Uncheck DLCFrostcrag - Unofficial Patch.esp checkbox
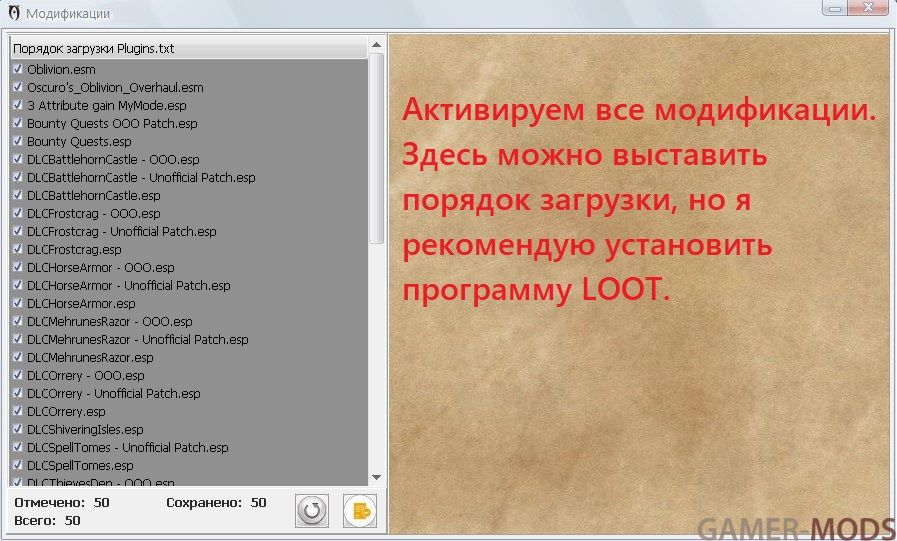Viewport: 897px width, 541px height. [x=18, y=231]
